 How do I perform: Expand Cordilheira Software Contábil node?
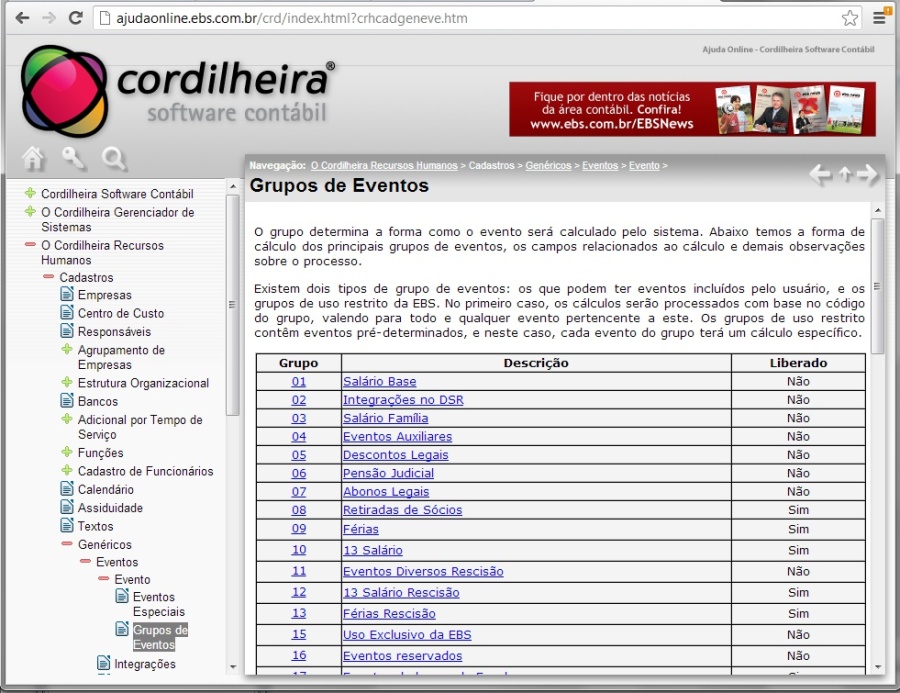pos(30,193)
